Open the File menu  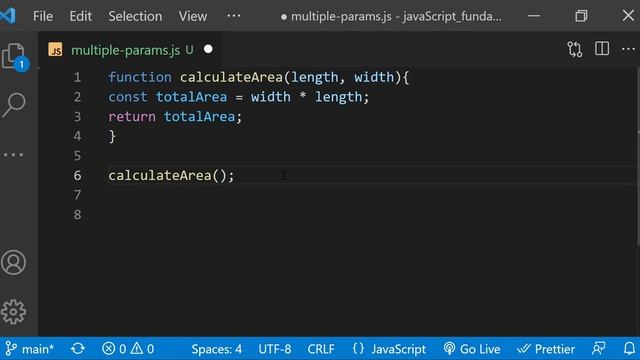click(x=43, y=16)
